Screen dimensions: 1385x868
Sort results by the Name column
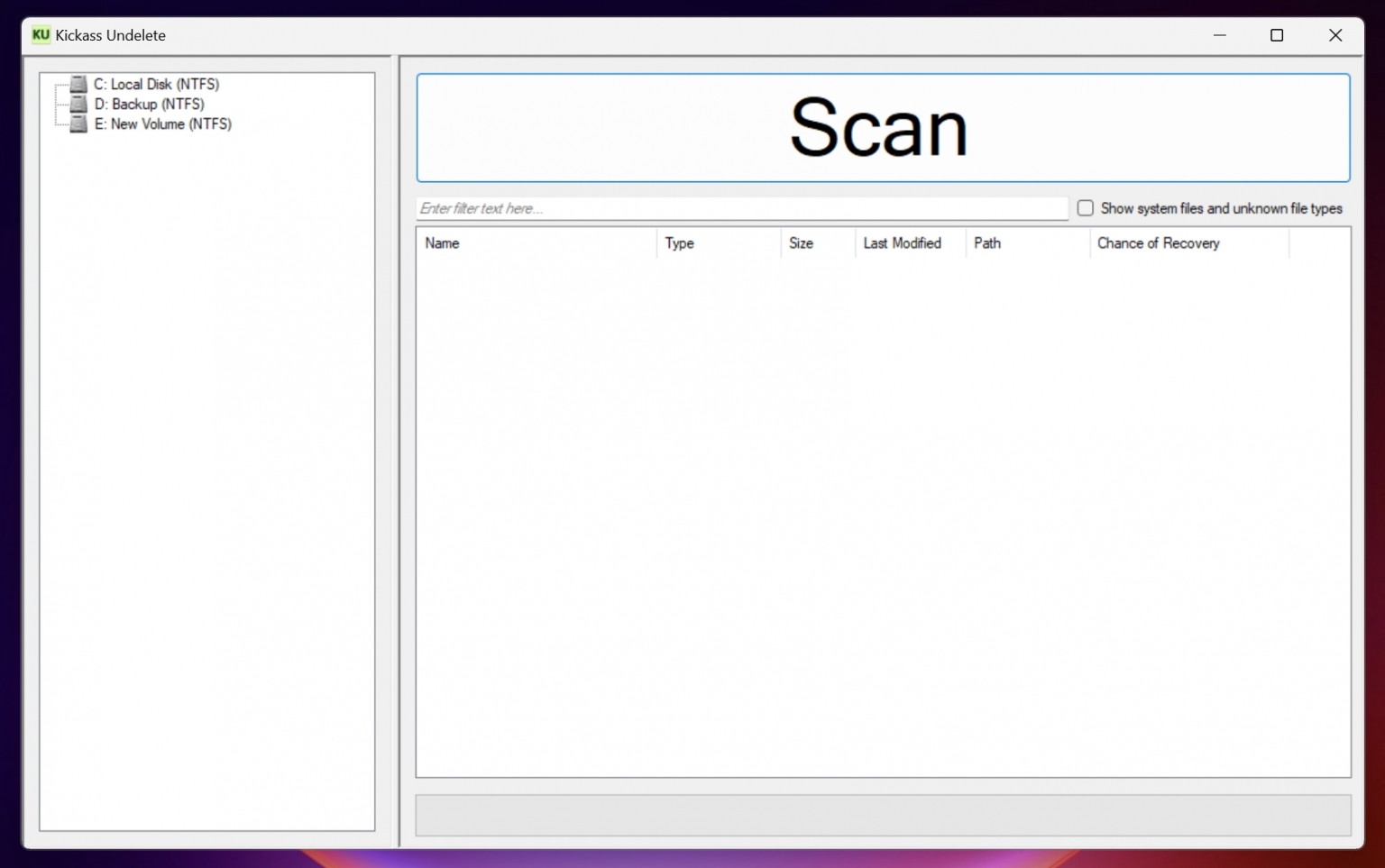536,243
